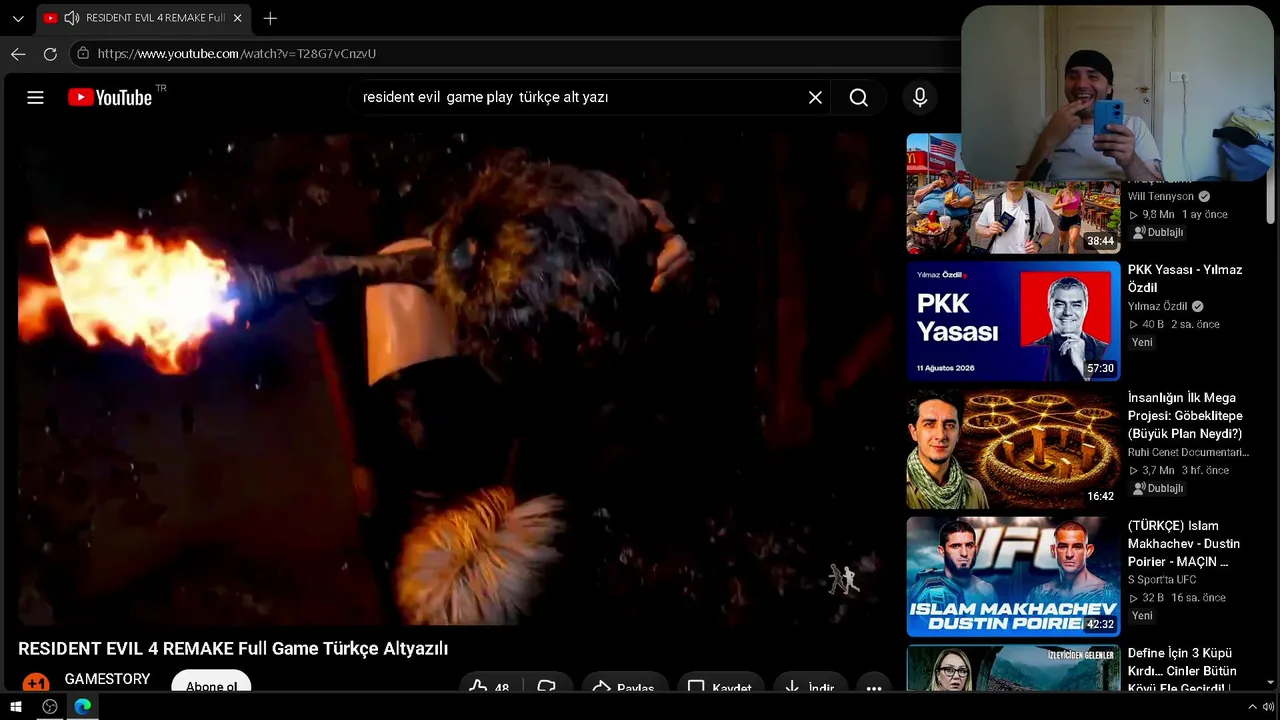
Task: Click '3,7 Mn 3 hf. önce' view count text
Action: coord(1178,471)
